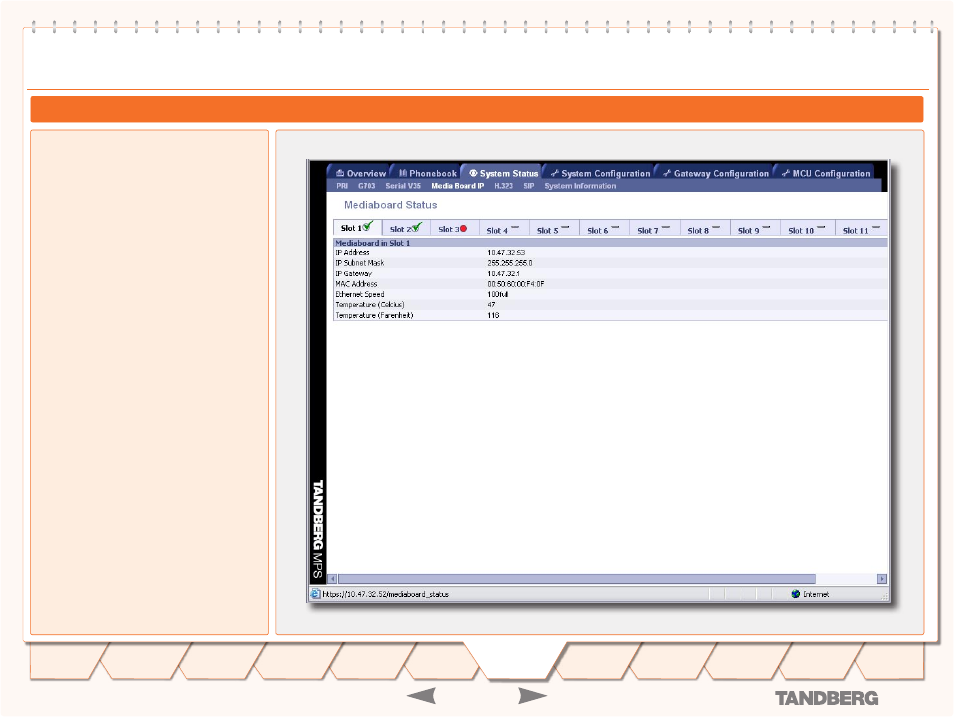Click the IP Subnet Mask label
Screen dimensions: 954x717
click(360, 263)
